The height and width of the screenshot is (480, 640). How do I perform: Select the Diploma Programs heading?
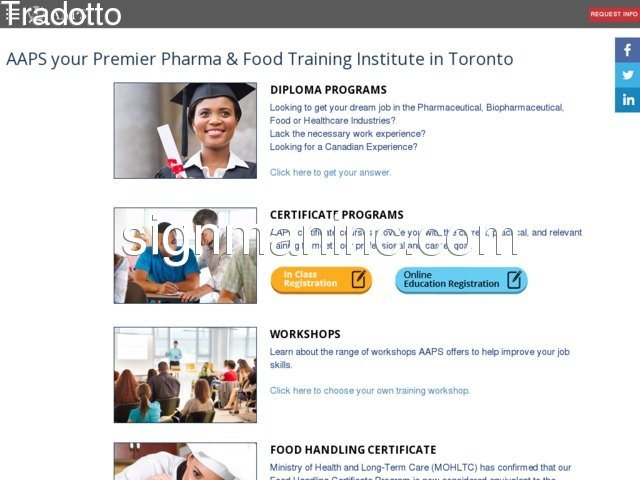328,90
